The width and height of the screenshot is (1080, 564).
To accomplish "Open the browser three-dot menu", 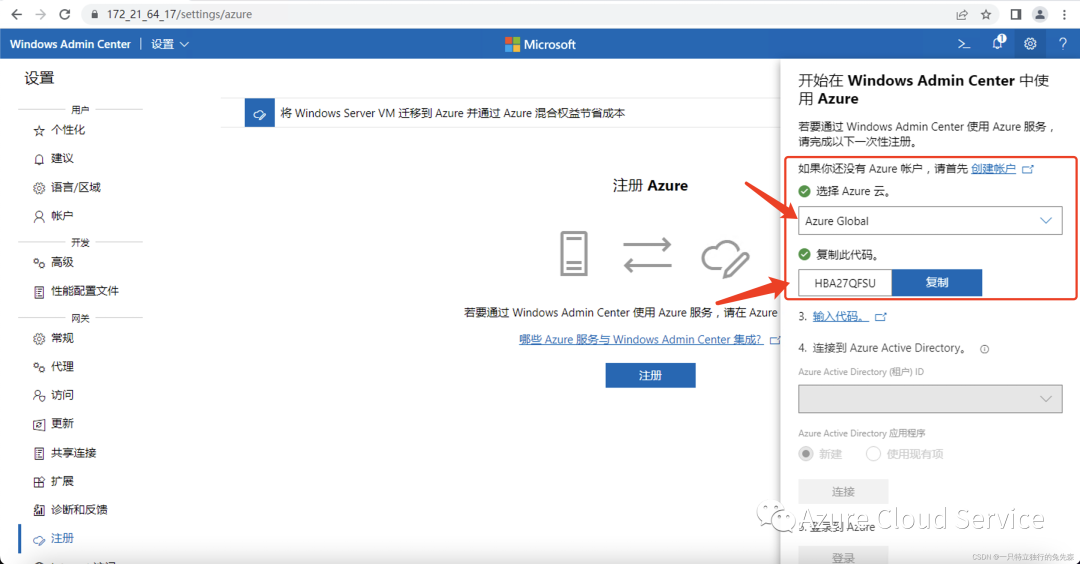I will [1064, 14].
